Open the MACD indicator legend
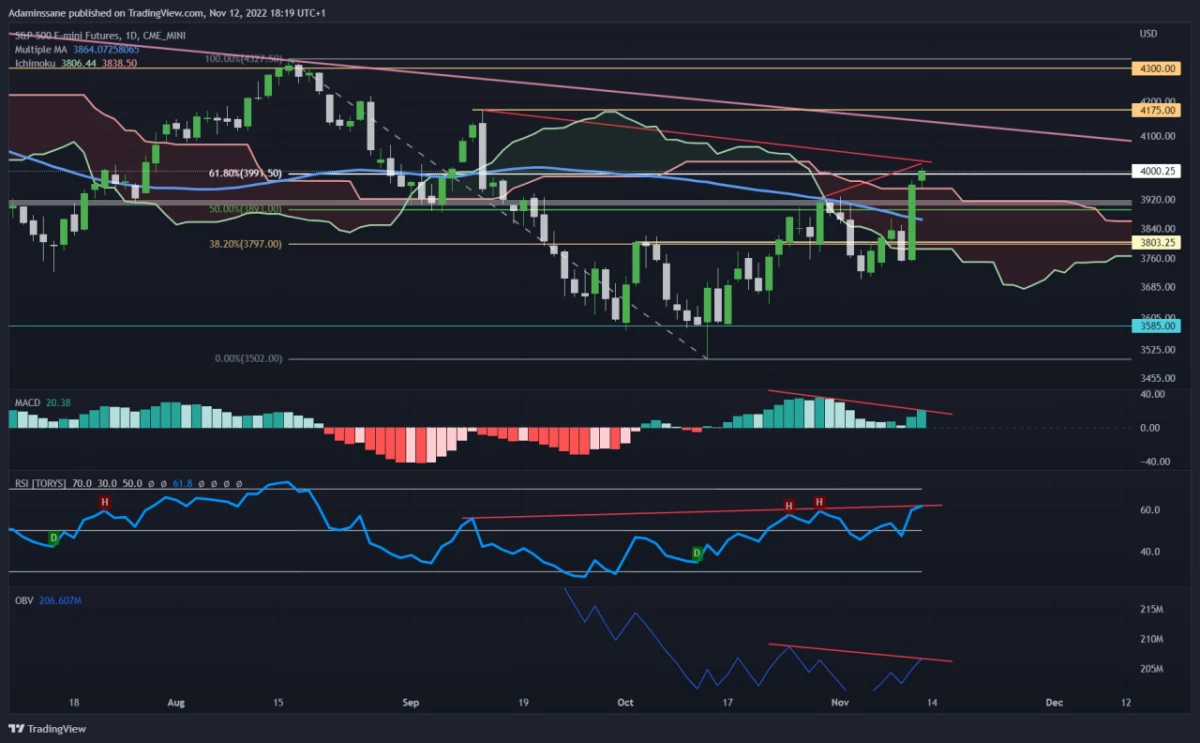The height and width of the screenshot is (743, 1200). pyautogui.click(x=38, y=402)
